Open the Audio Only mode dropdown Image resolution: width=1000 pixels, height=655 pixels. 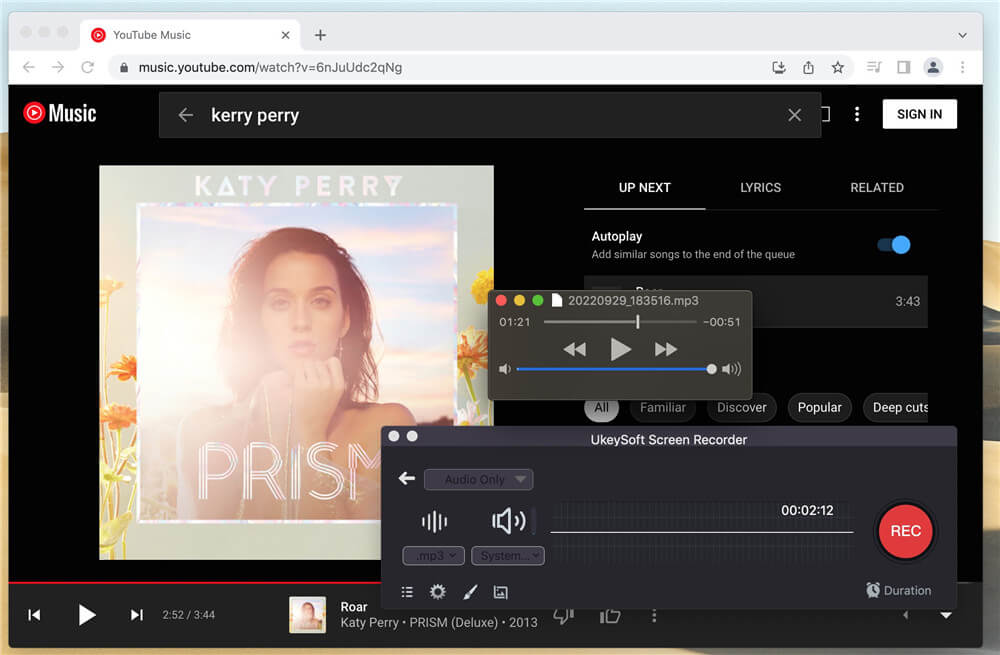pyautogui.click(x=479, y=480)
